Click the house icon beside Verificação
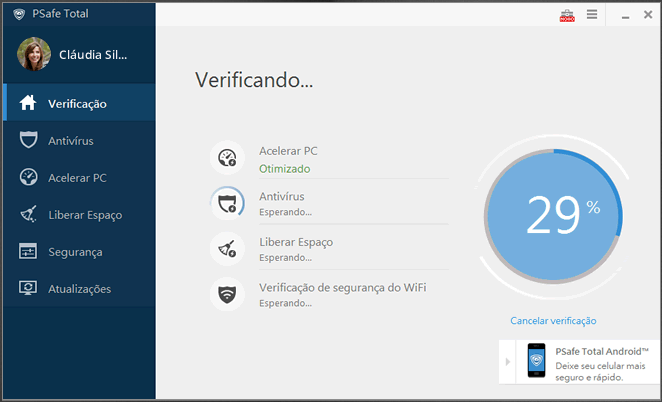Image resolution: width=662 pixels, height=402 pixels. coord(28,103)
